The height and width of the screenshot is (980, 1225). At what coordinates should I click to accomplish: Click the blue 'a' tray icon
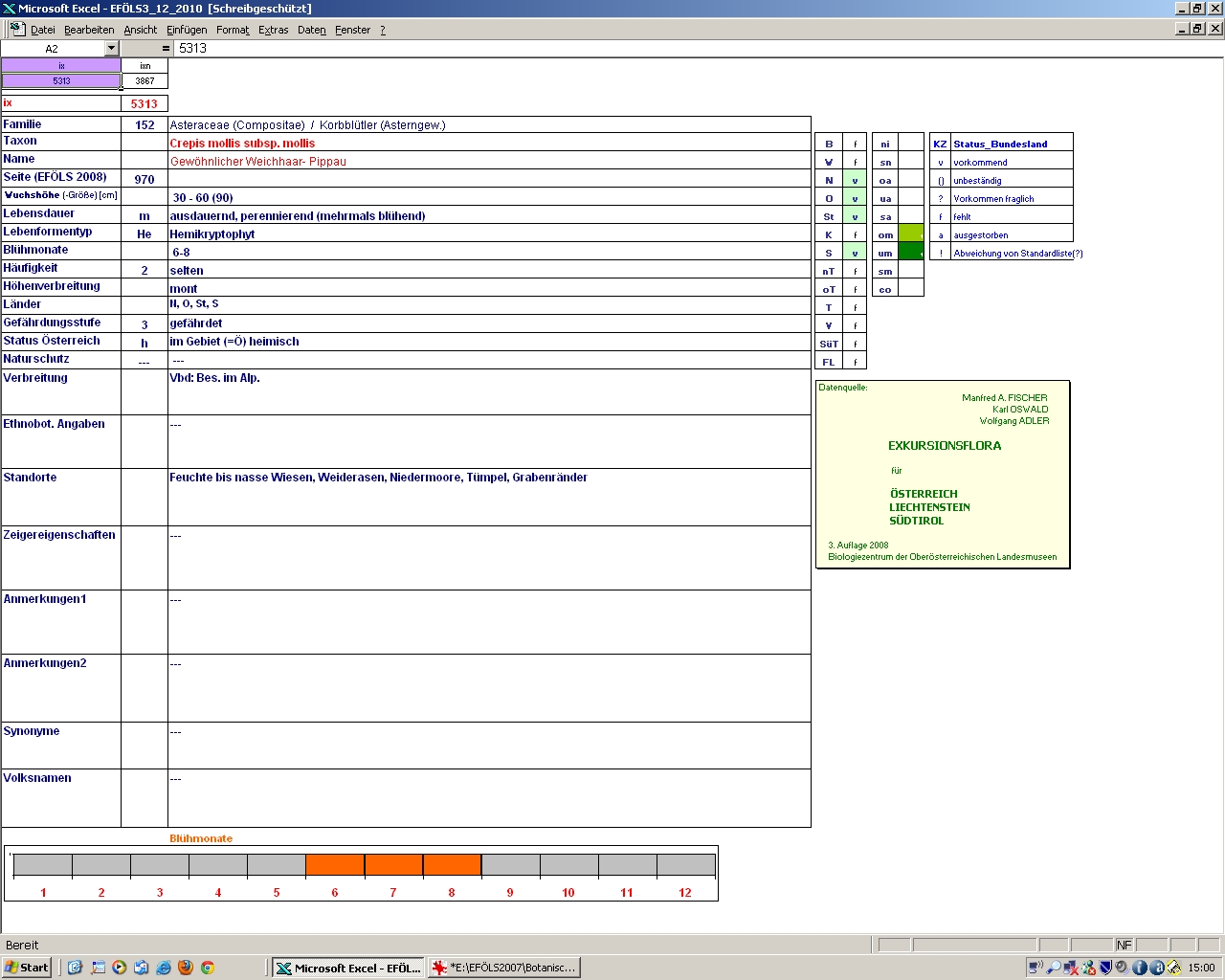pyautogui.click(x=1157, y=968)
